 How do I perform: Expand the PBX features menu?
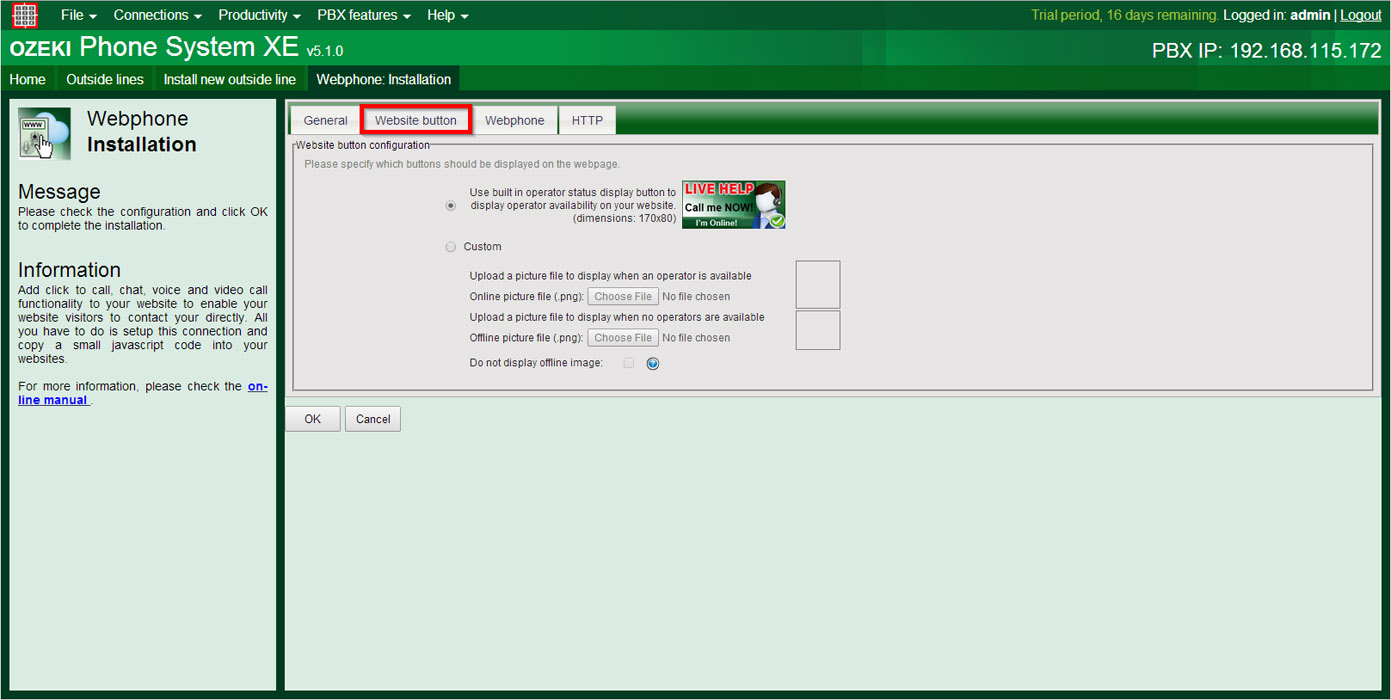coord(364,15)
